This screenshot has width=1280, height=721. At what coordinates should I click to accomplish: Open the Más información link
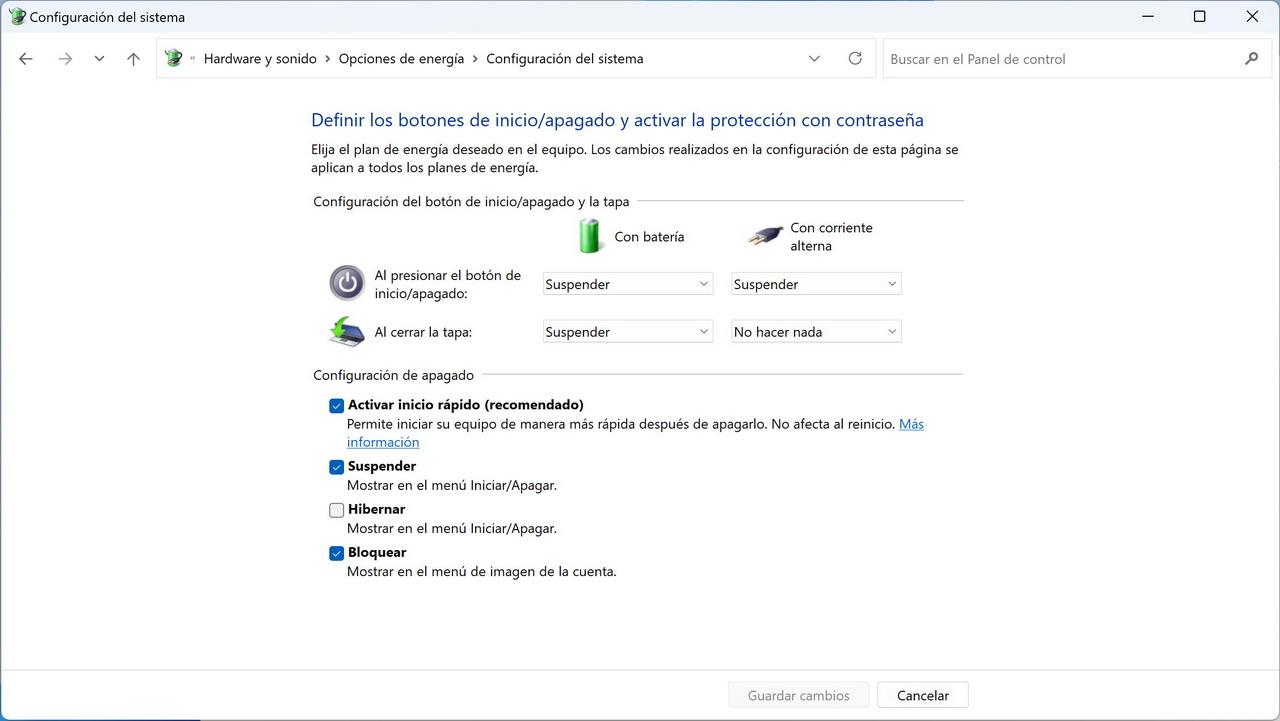click(910, 425)
